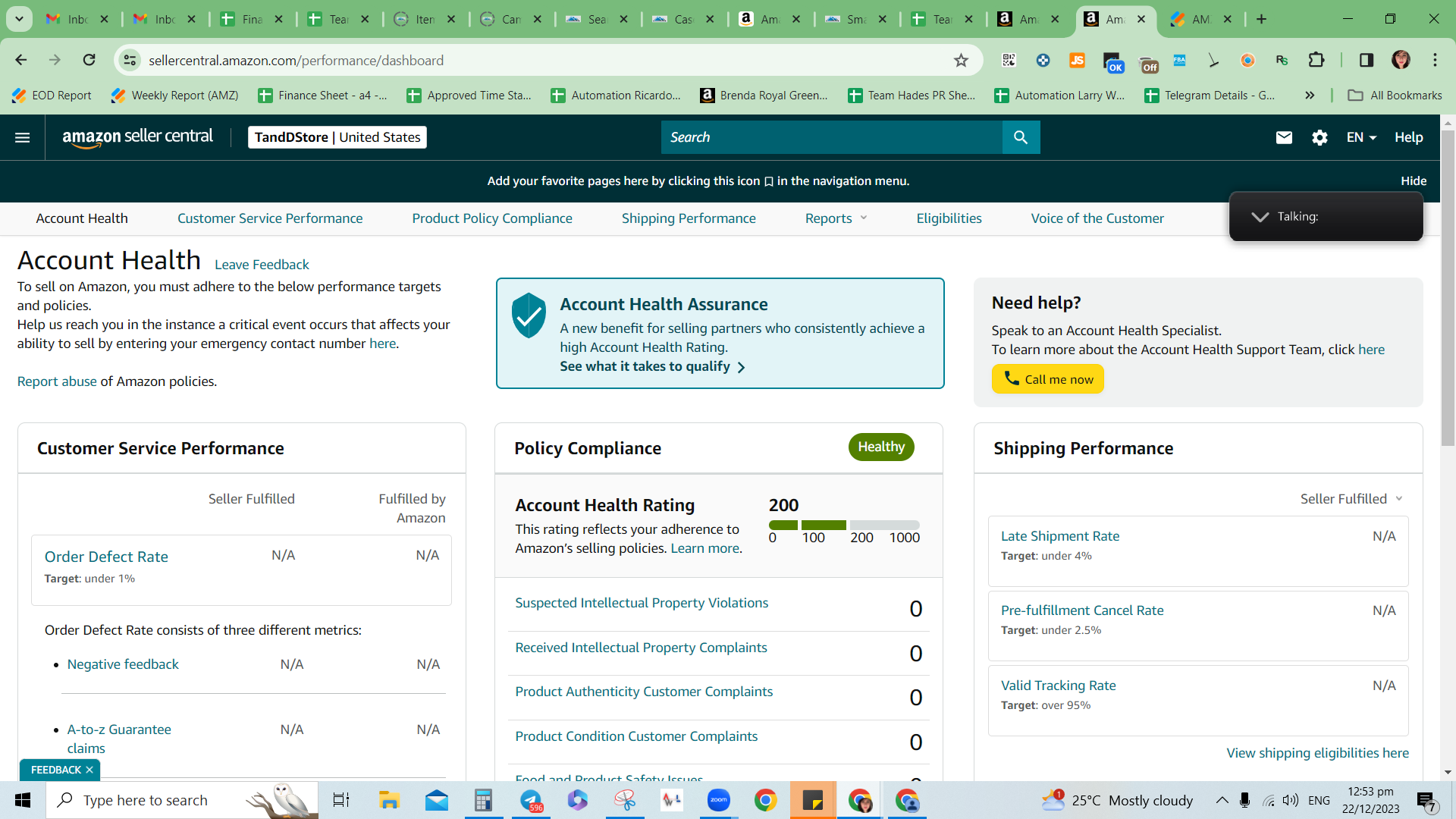Open the Customer Service Performance tab
The height and width of the screenshot is (819, 1456).
click(270, 218)
